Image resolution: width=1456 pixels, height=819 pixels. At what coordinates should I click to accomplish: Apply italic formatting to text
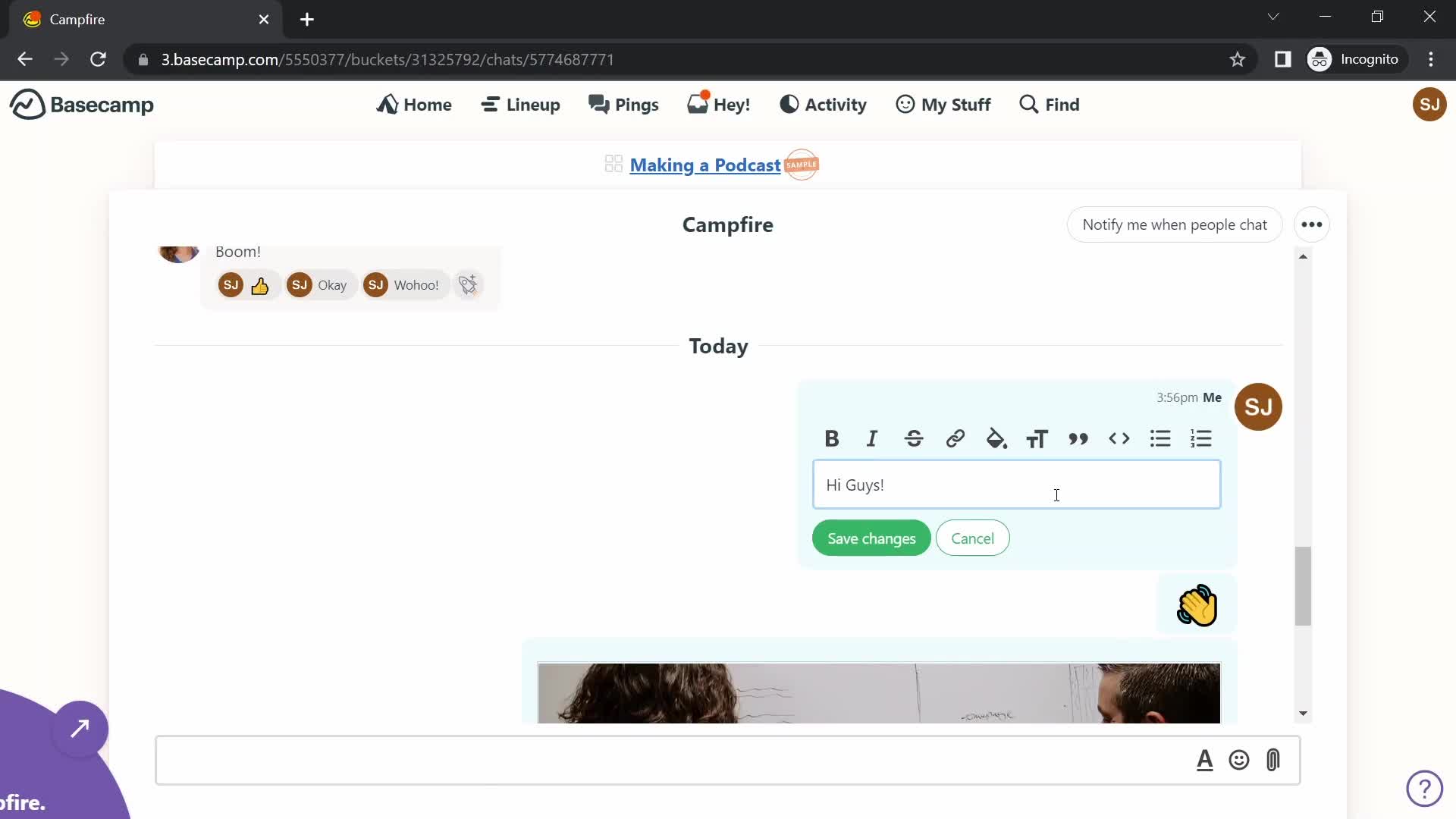tap(872, 438)
